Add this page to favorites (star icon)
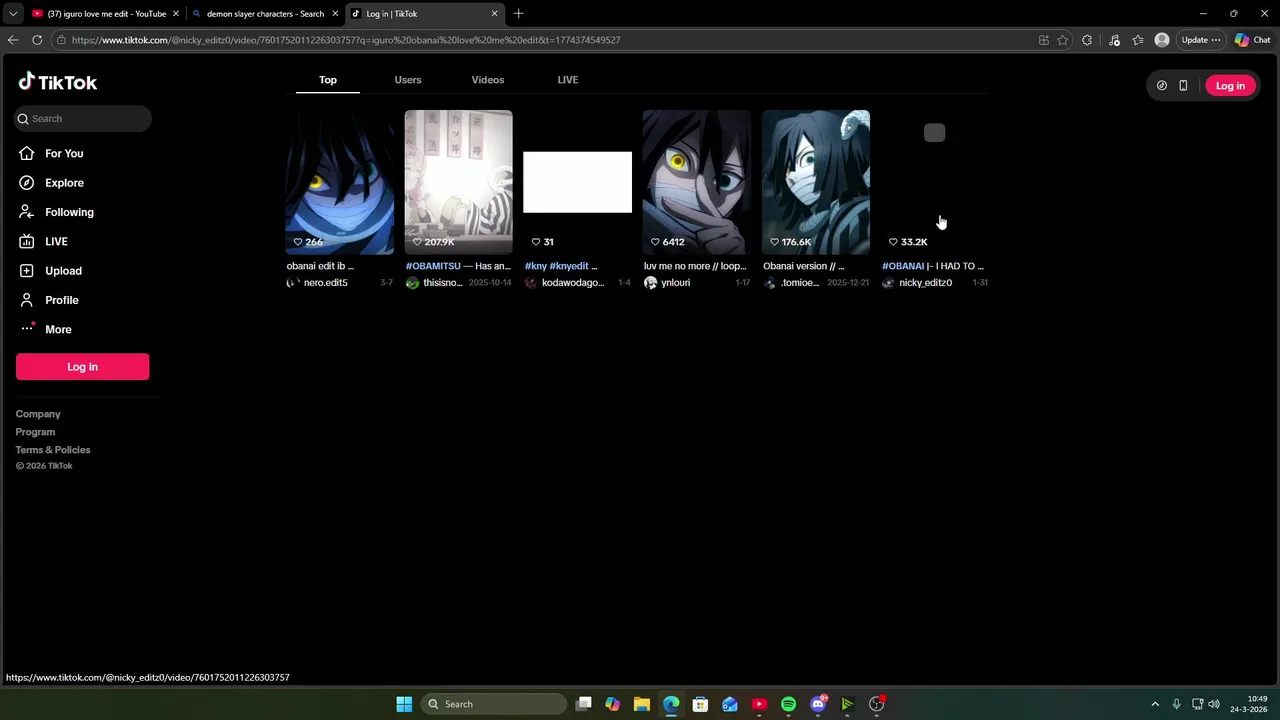This screenshot has height=720, width=1280. [1062, 40]
